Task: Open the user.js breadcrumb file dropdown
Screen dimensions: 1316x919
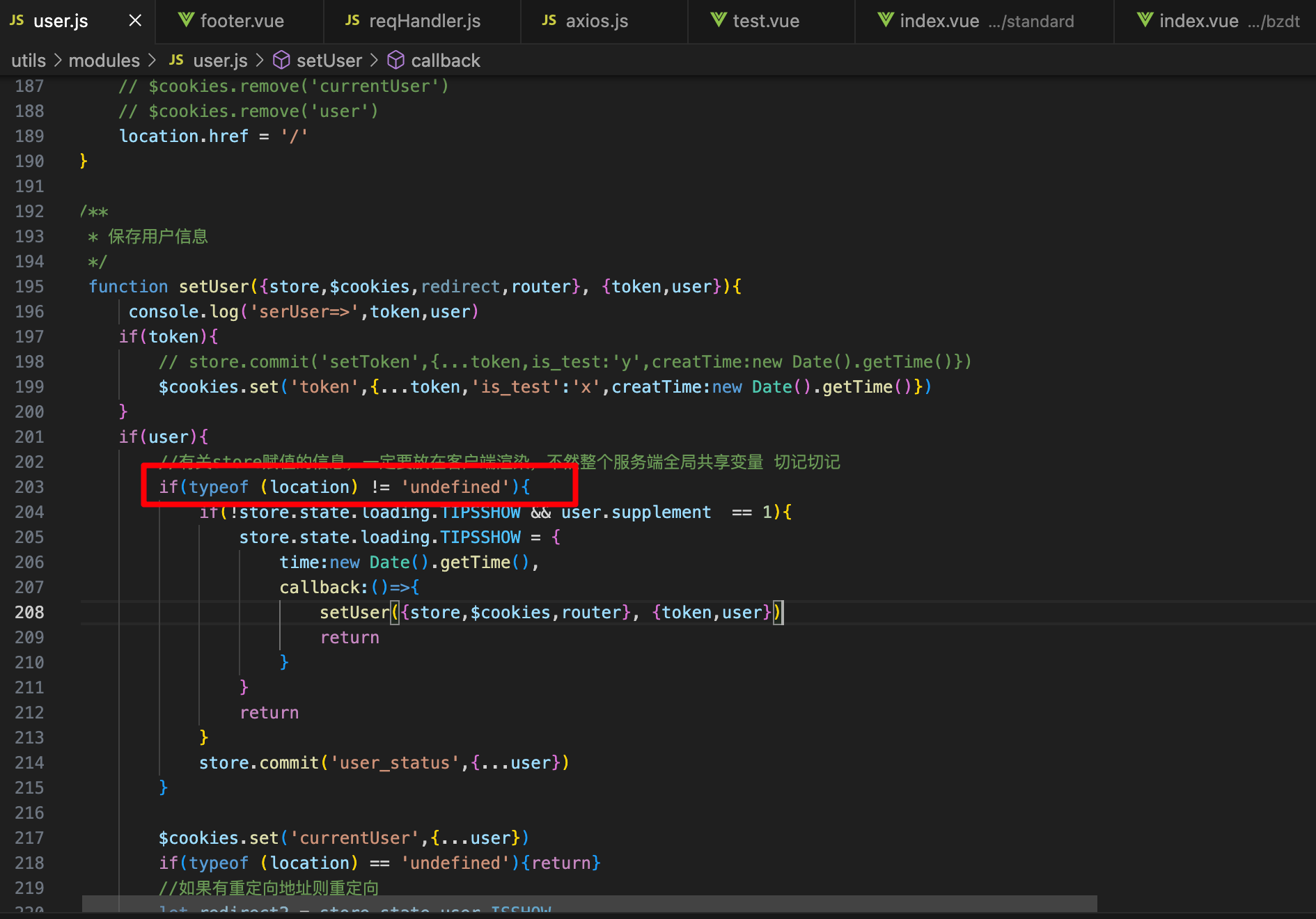Action: [220, 61]
